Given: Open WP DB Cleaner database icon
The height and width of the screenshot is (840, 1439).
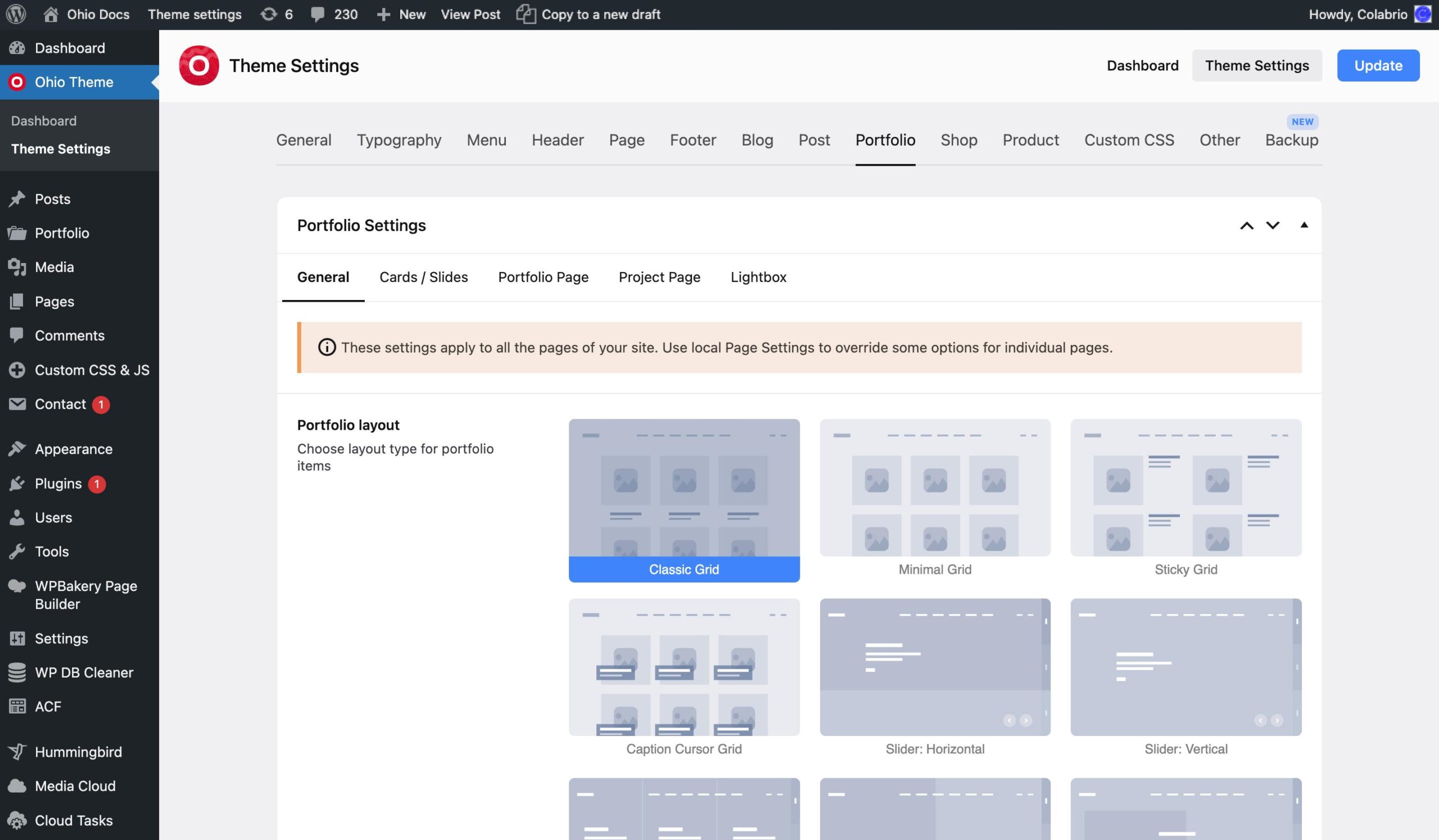Looking at the screenshot, I should (17, 673).
